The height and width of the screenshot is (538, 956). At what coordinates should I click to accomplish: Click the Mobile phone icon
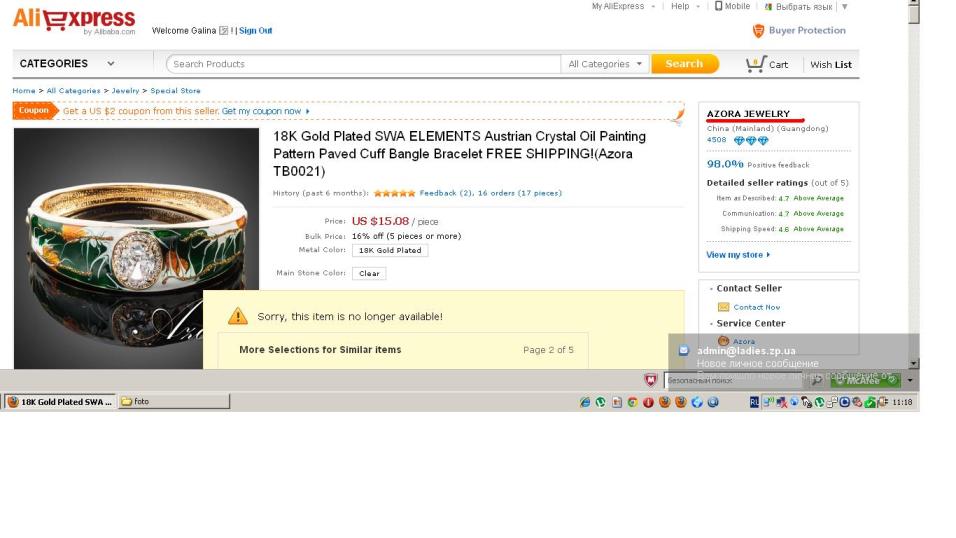click(718, 6)
